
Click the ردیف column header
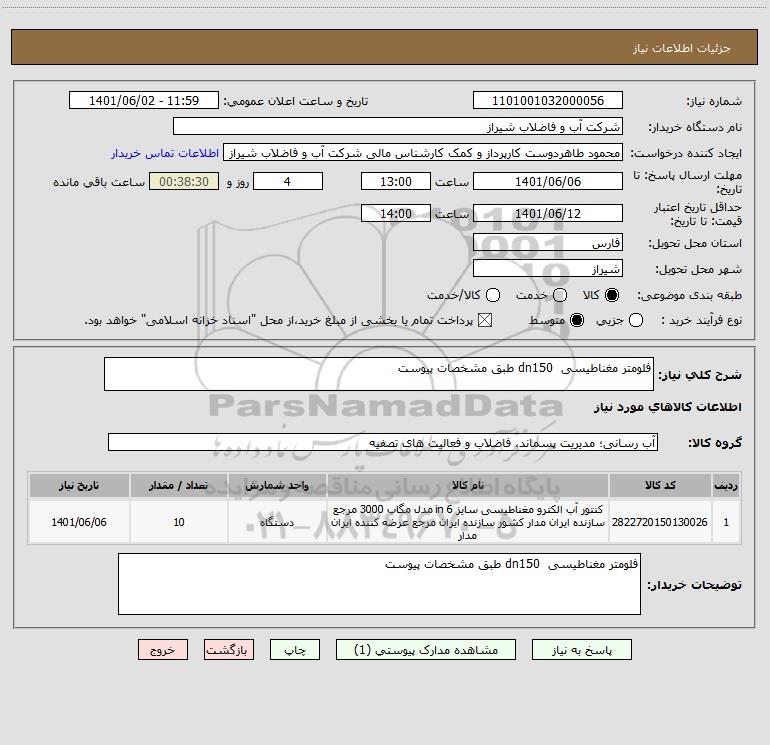point(726,485)
